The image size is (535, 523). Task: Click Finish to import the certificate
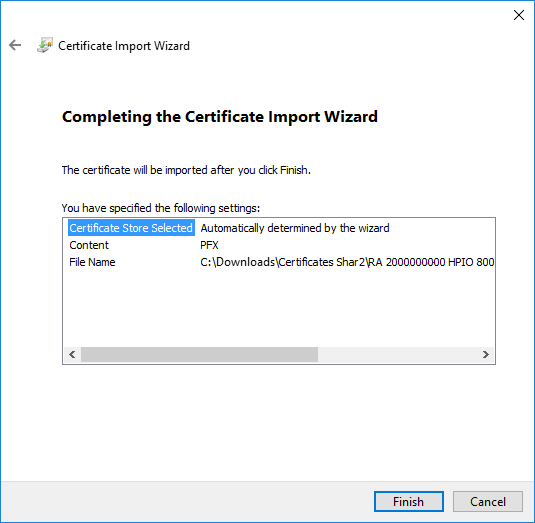pyautogui.click(x=408, y=501)
